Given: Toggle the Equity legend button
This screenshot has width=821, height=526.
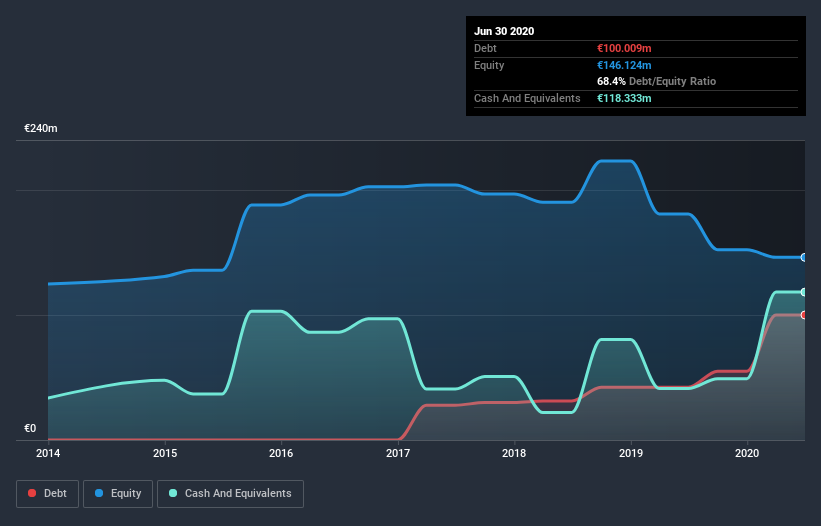Looking at the screenshot, I should (x=118, y=494).
